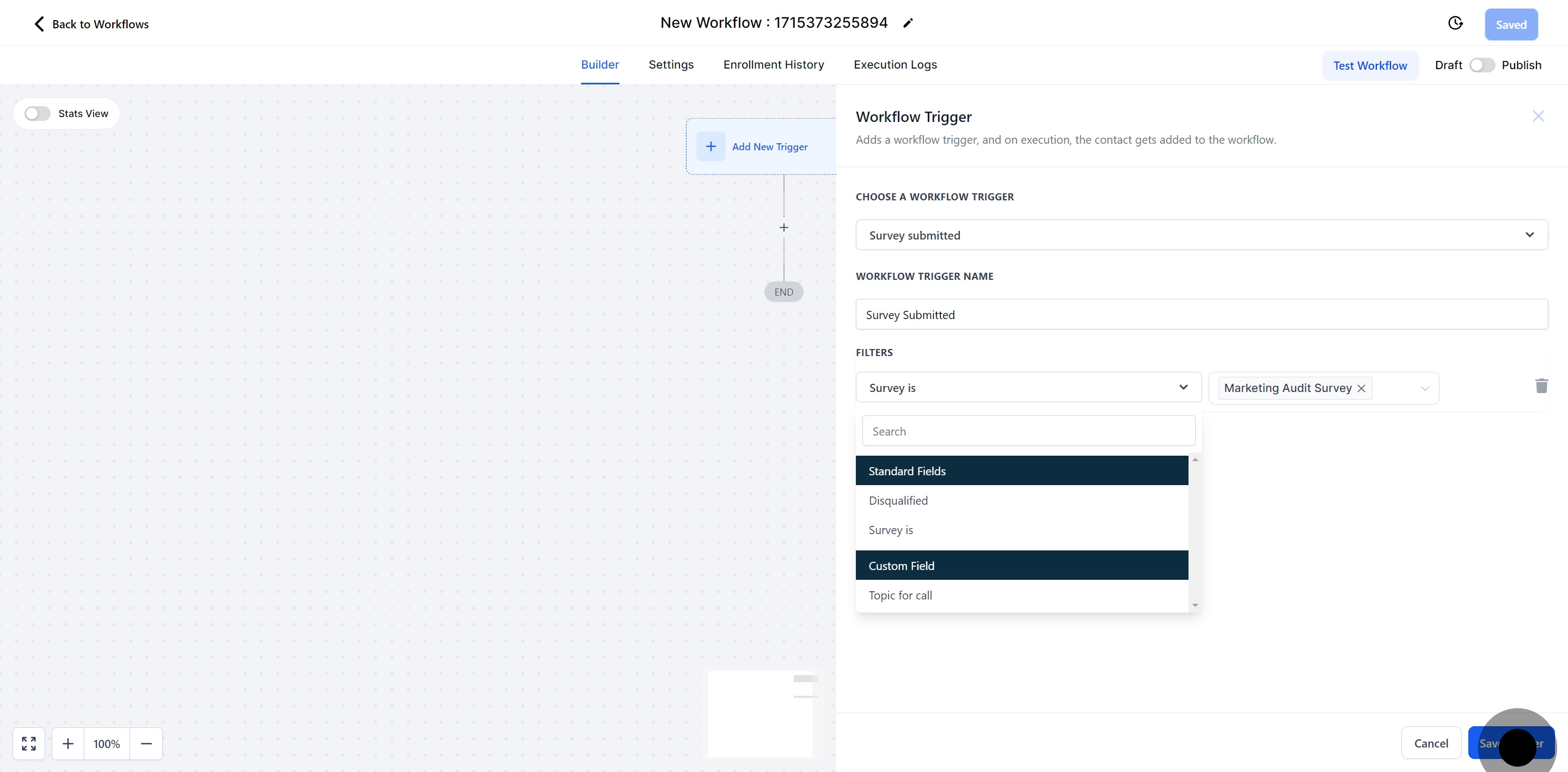Delete the filter with trash icon
The height and width of the screenshot is (772, 1568).
tap(1541, 386)
